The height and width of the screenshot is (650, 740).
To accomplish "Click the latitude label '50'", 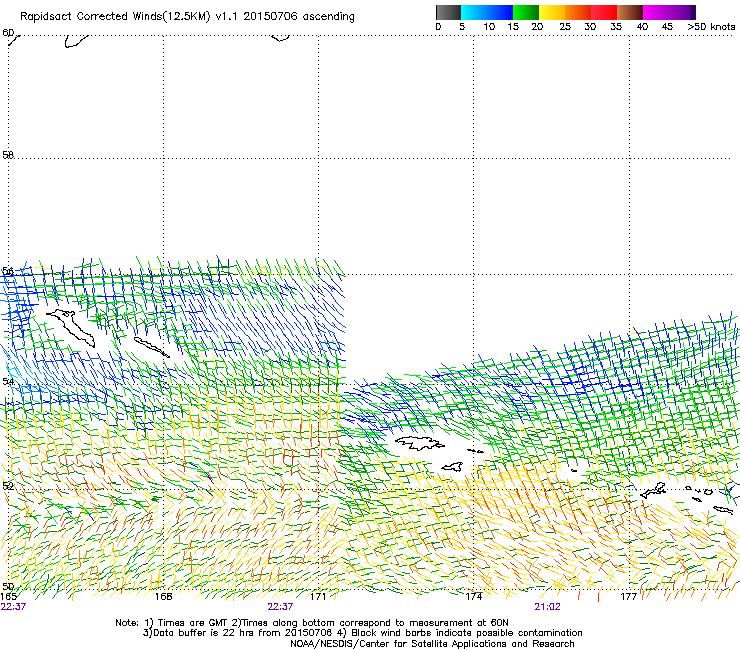I will pyautogui.click(x=8, y=586).
